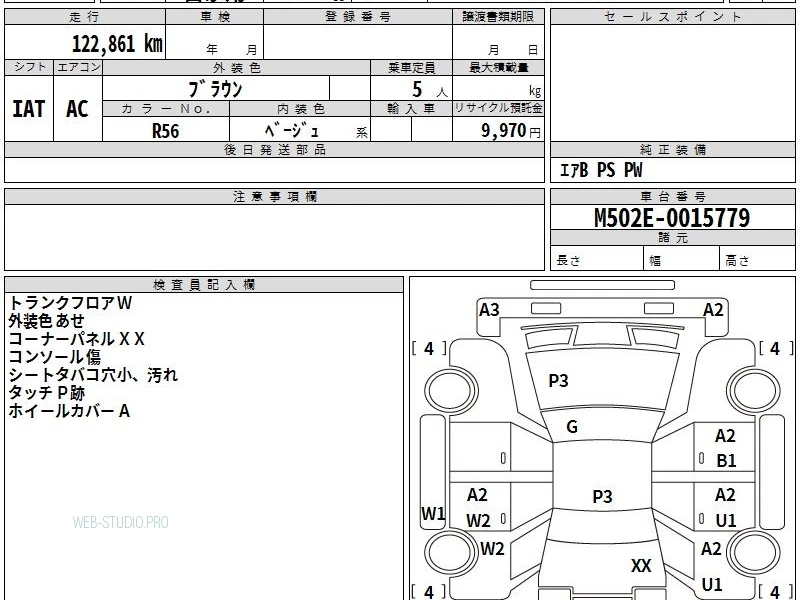Click the 車検 header label

(215, 17)
